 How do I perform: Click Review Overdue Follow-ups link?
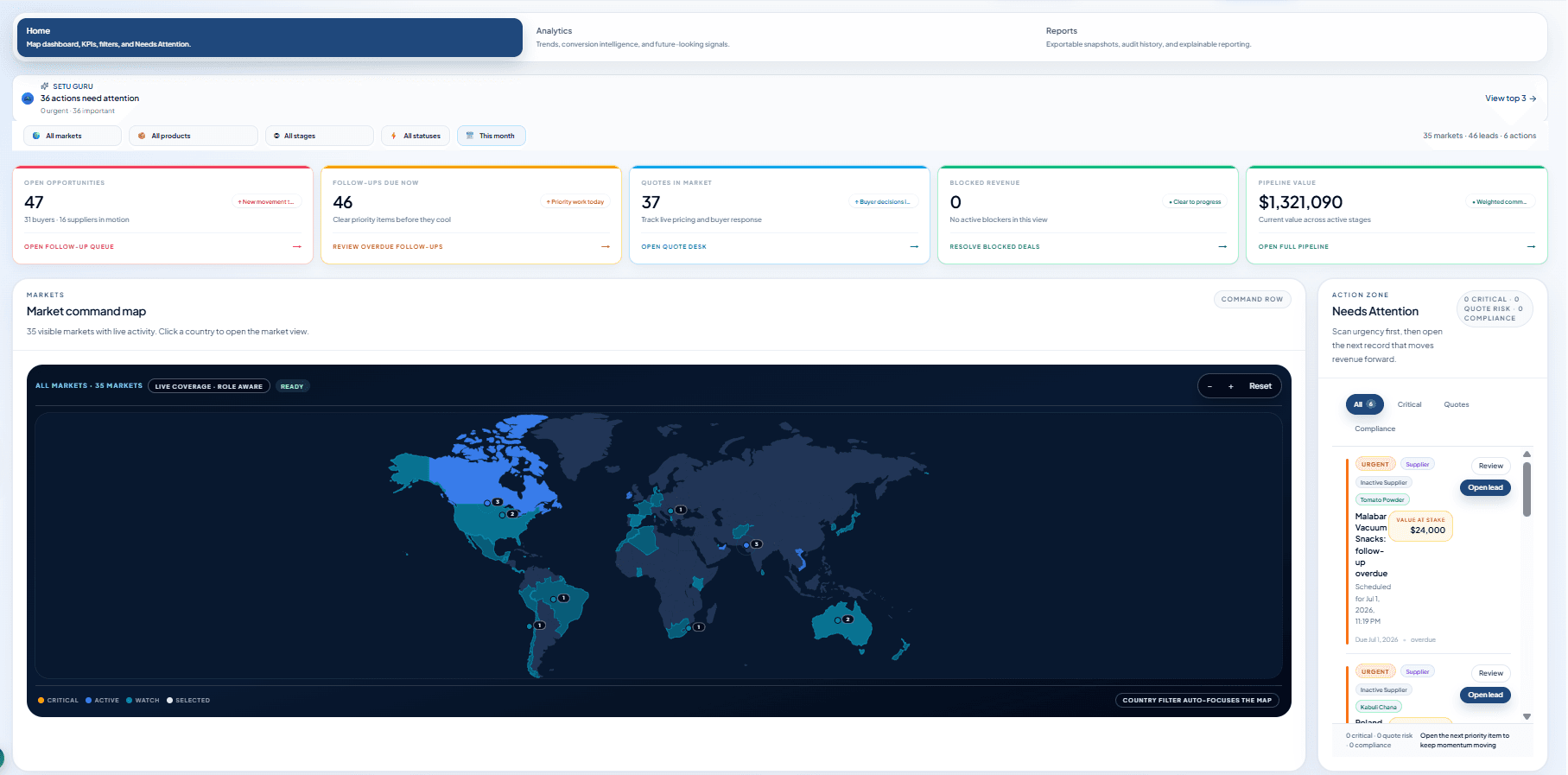(388, 247)
